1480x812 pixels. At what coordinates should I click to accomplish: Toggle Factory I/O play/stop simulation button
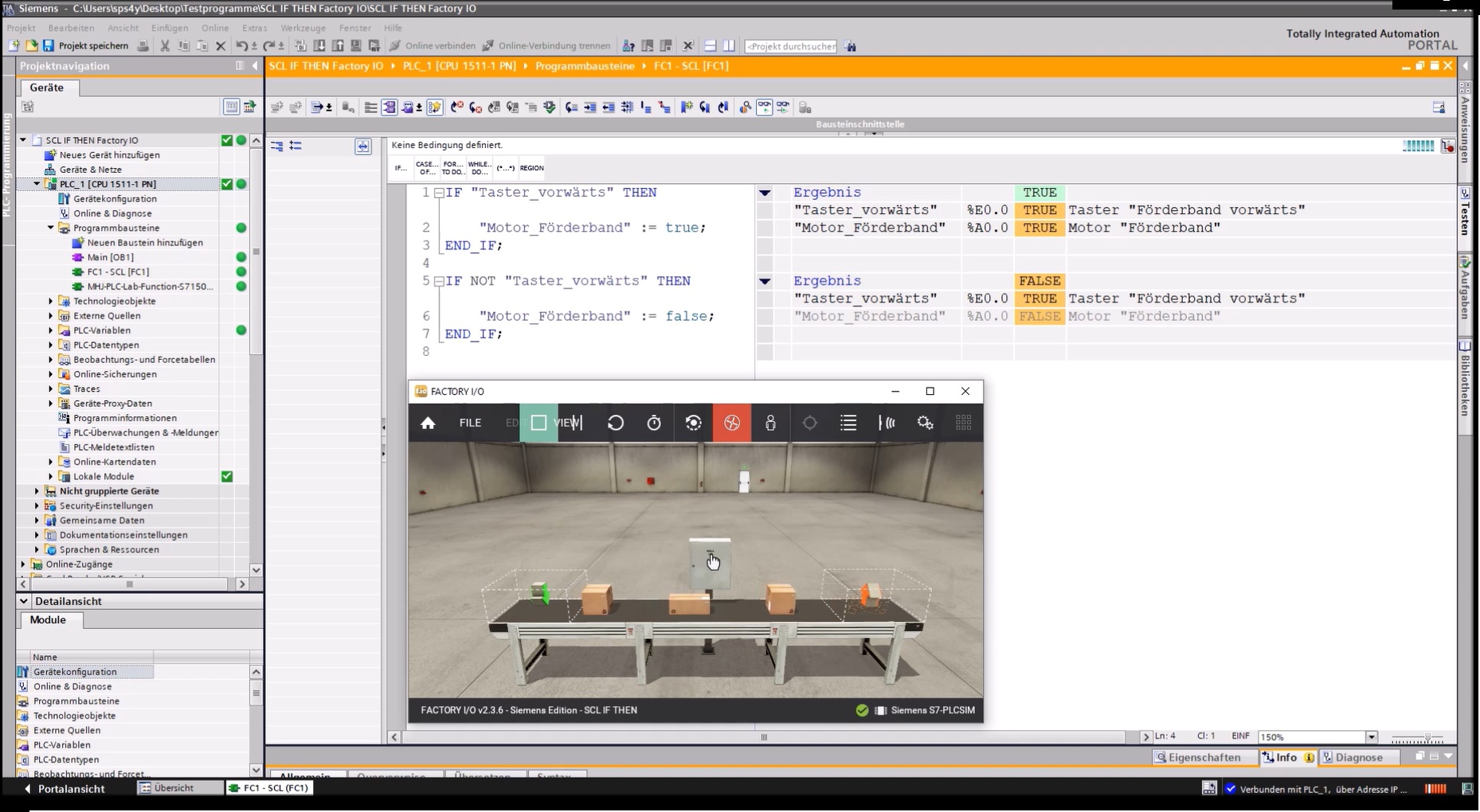[538, 423]
